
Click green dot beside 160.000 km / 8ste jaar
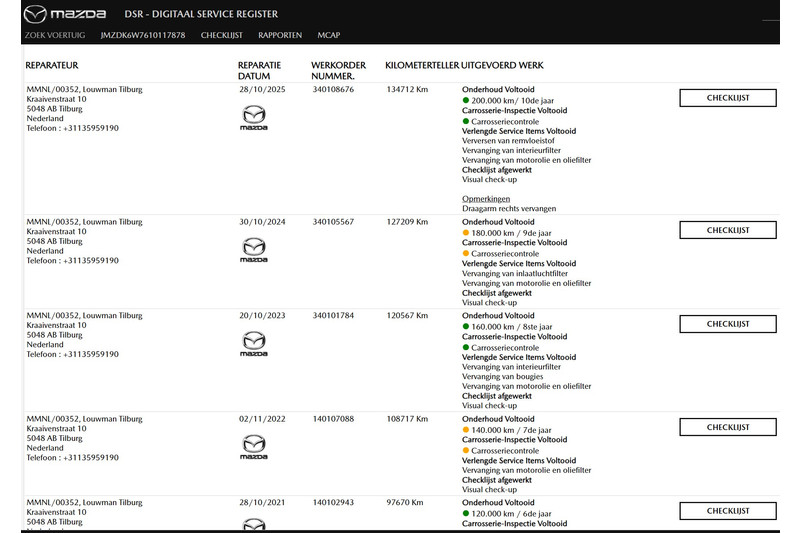coord(465,326)
